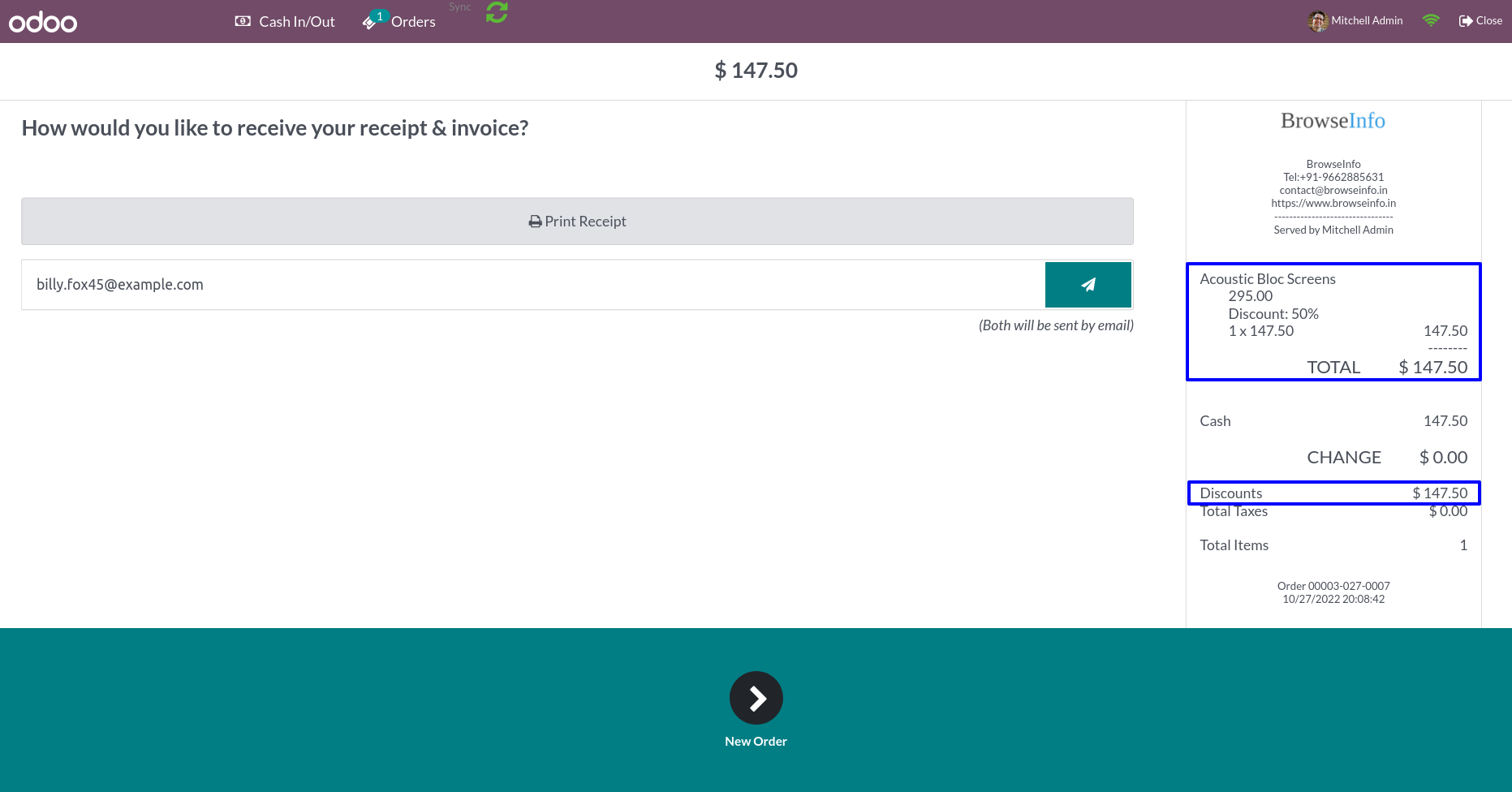
Task: Open the Cash In/Out option
Action: point(285,22)
